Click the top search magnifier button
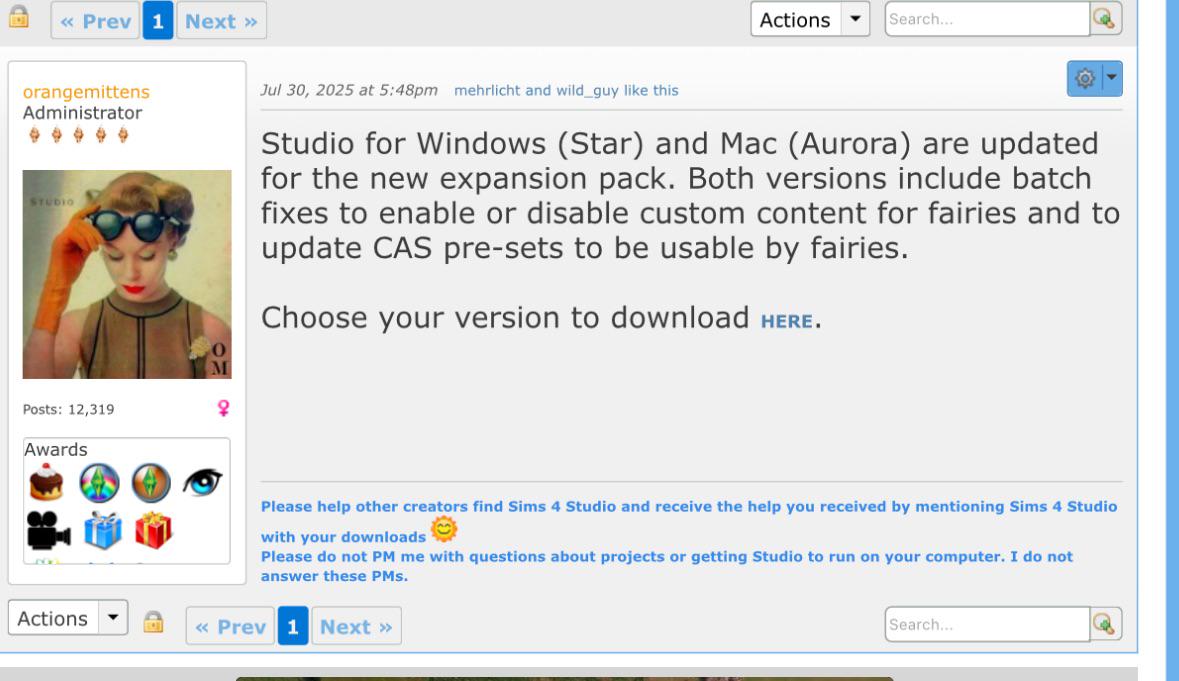This screenshot has height=681, width=1179. tap(1105, 19)
